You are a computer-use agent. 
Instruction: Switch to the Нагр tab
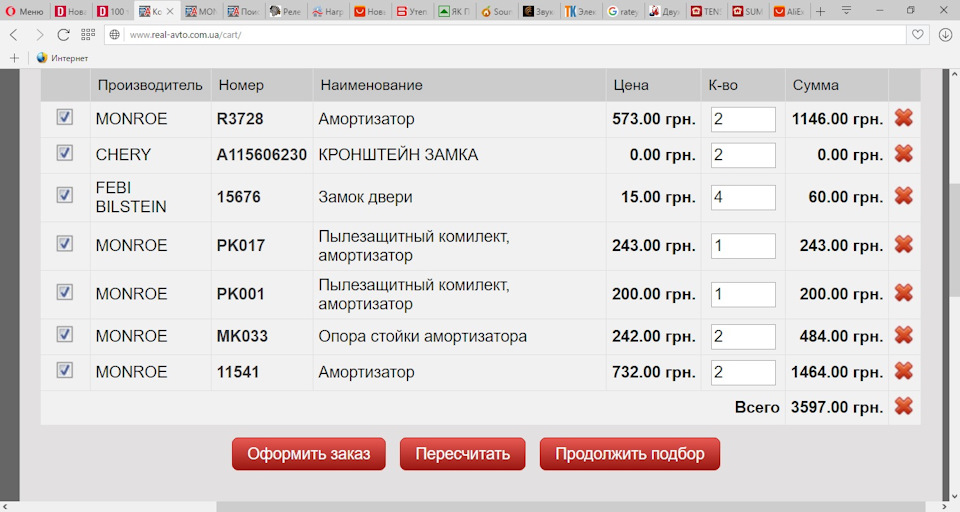[x=328, y=11]
